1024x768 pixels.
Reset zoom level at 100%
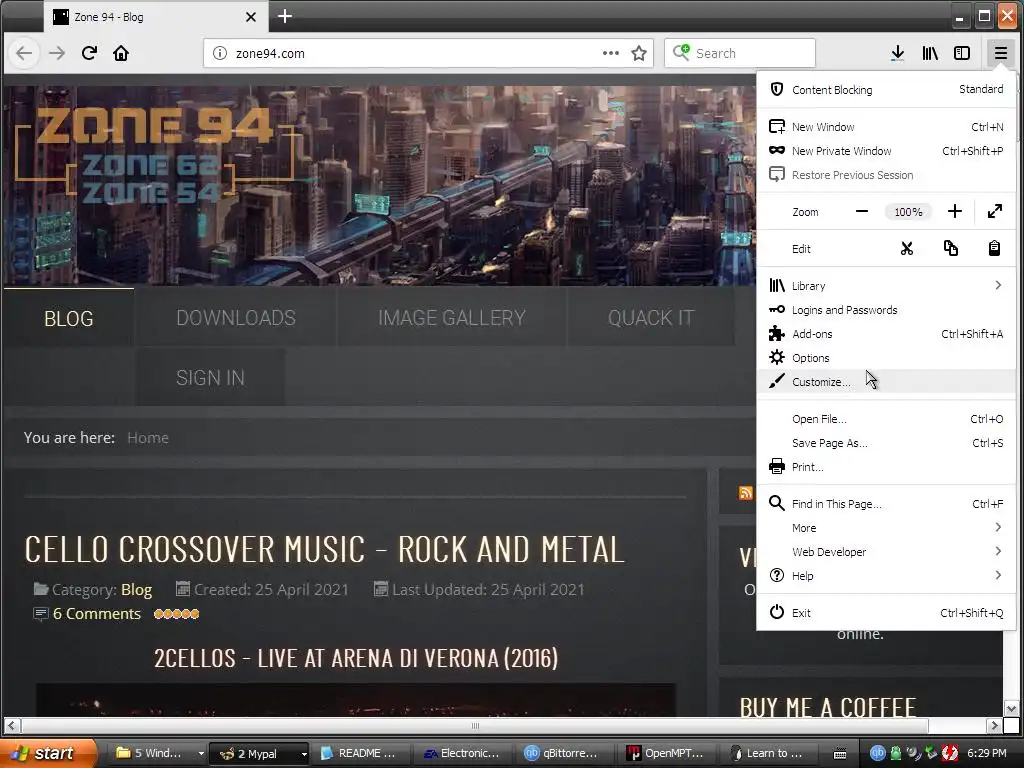tap(908, 212)
